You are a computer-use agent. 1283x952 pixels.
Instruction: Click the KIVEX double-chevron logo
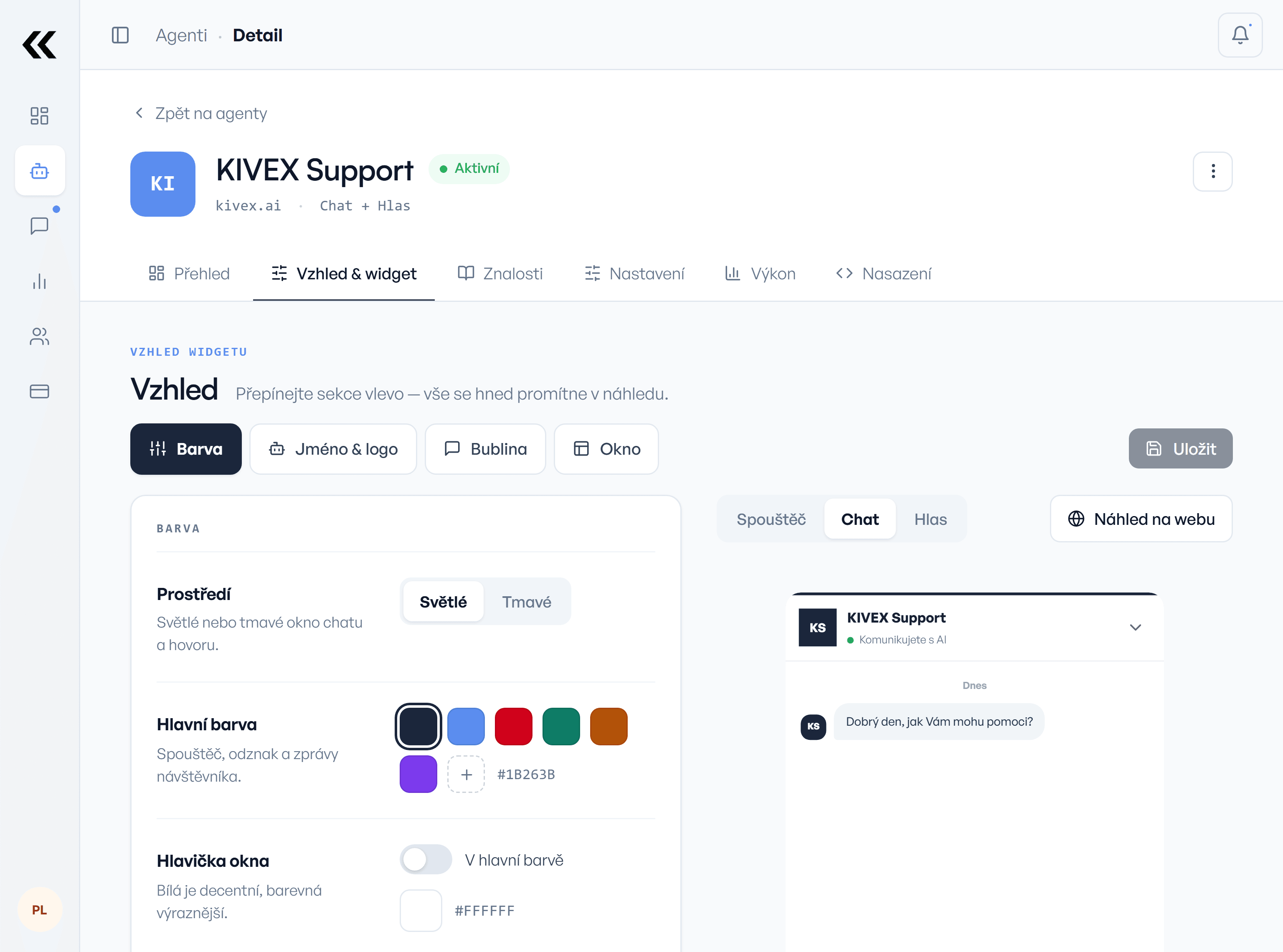[39, 45]
